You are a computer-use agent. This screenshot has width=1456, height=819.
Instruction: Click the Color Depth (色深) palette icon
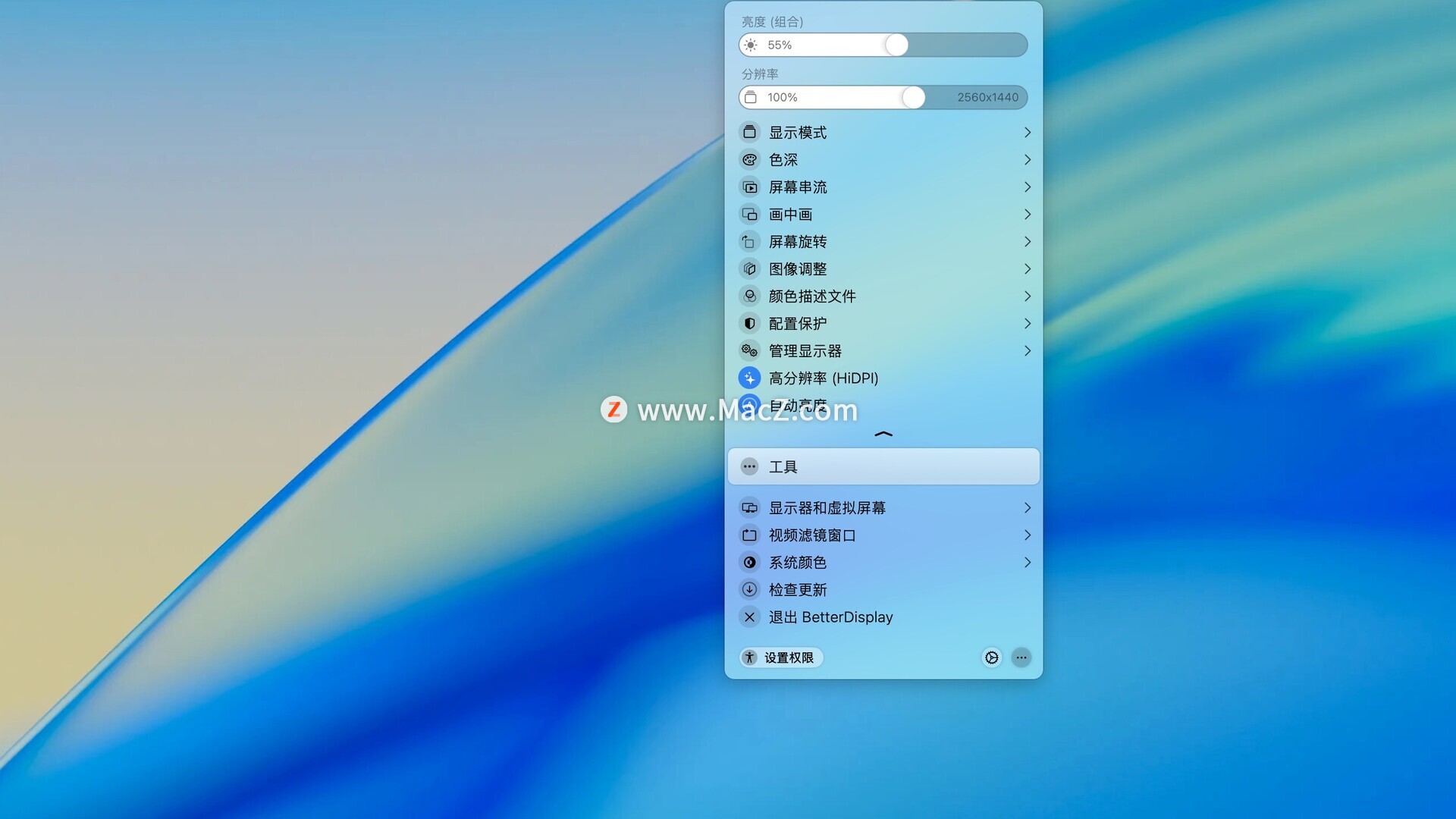coord(749,159)
